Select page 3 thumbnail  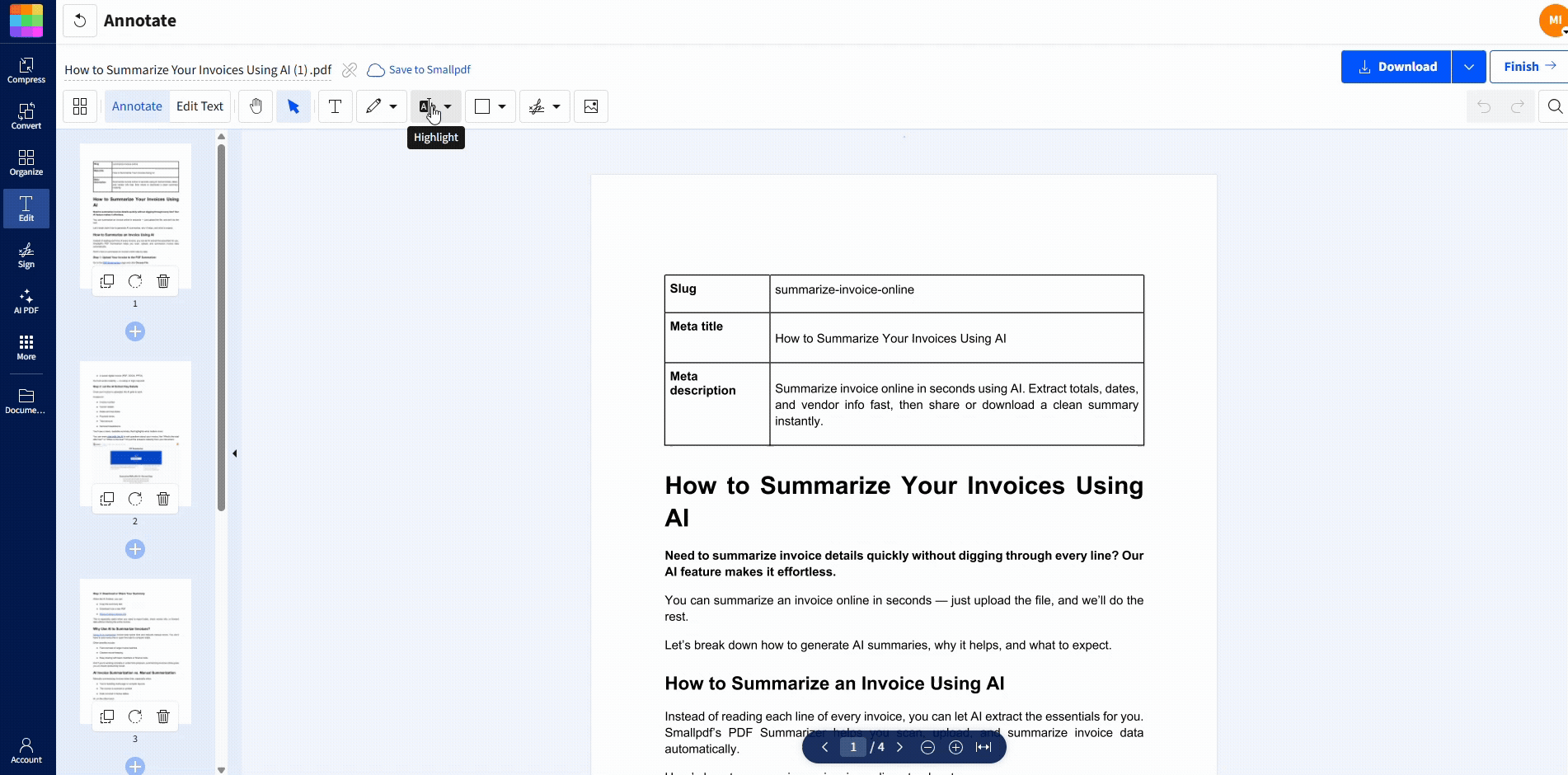pos(135,641)
